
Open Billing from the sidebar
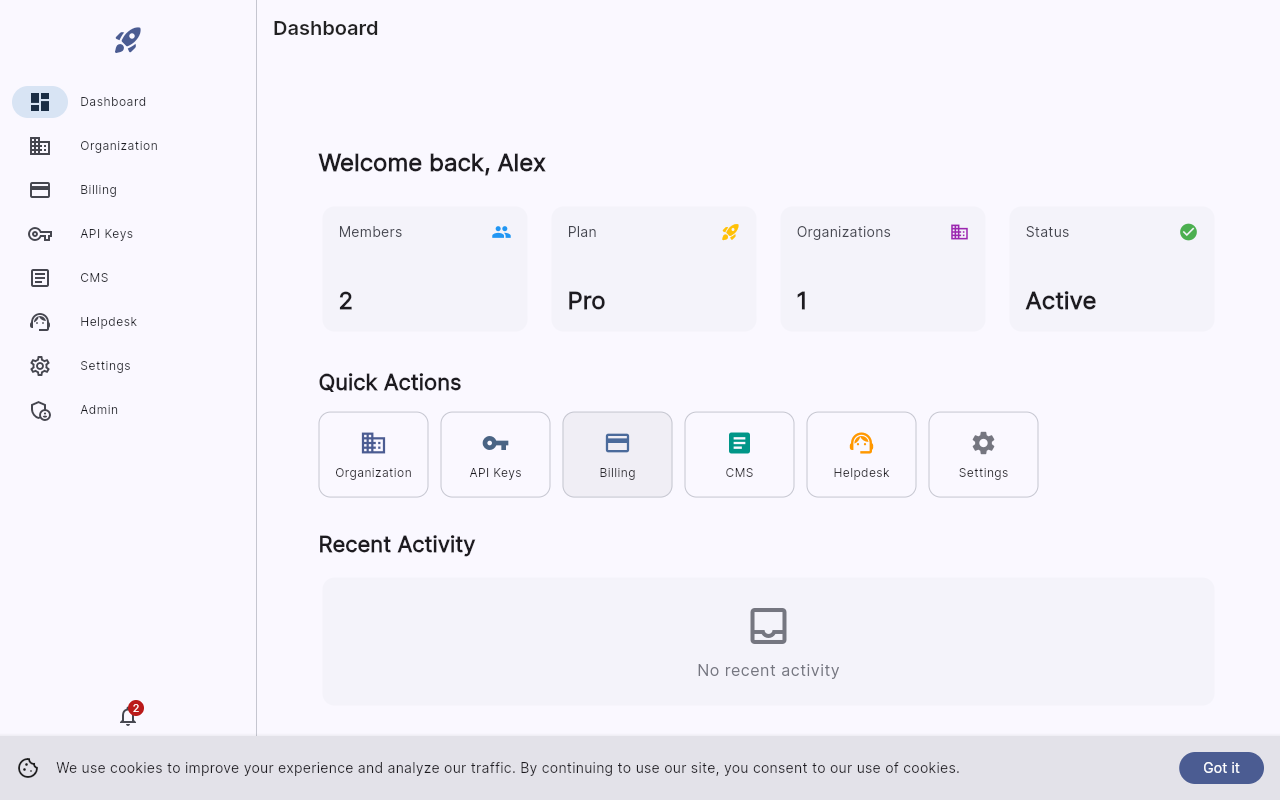98,189
